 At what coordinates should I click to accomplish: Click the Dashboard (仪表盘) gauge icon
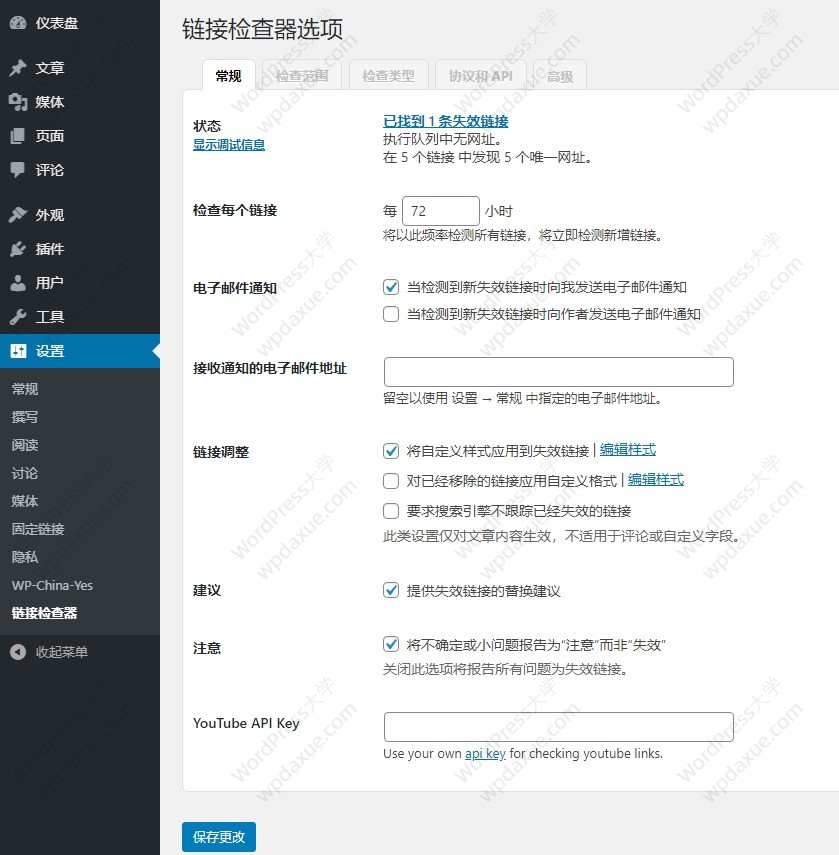tap(18, 23)
